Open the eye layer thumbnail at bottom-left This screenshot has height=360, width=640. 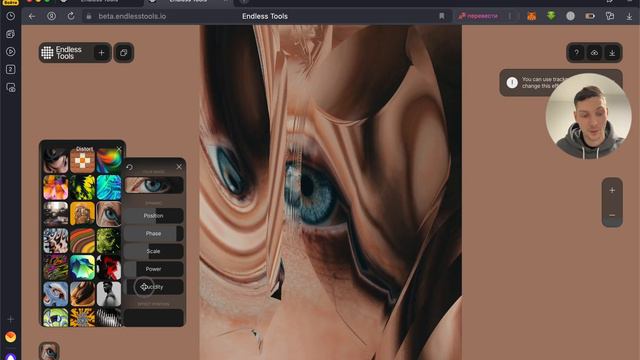[x=49, y=351]
